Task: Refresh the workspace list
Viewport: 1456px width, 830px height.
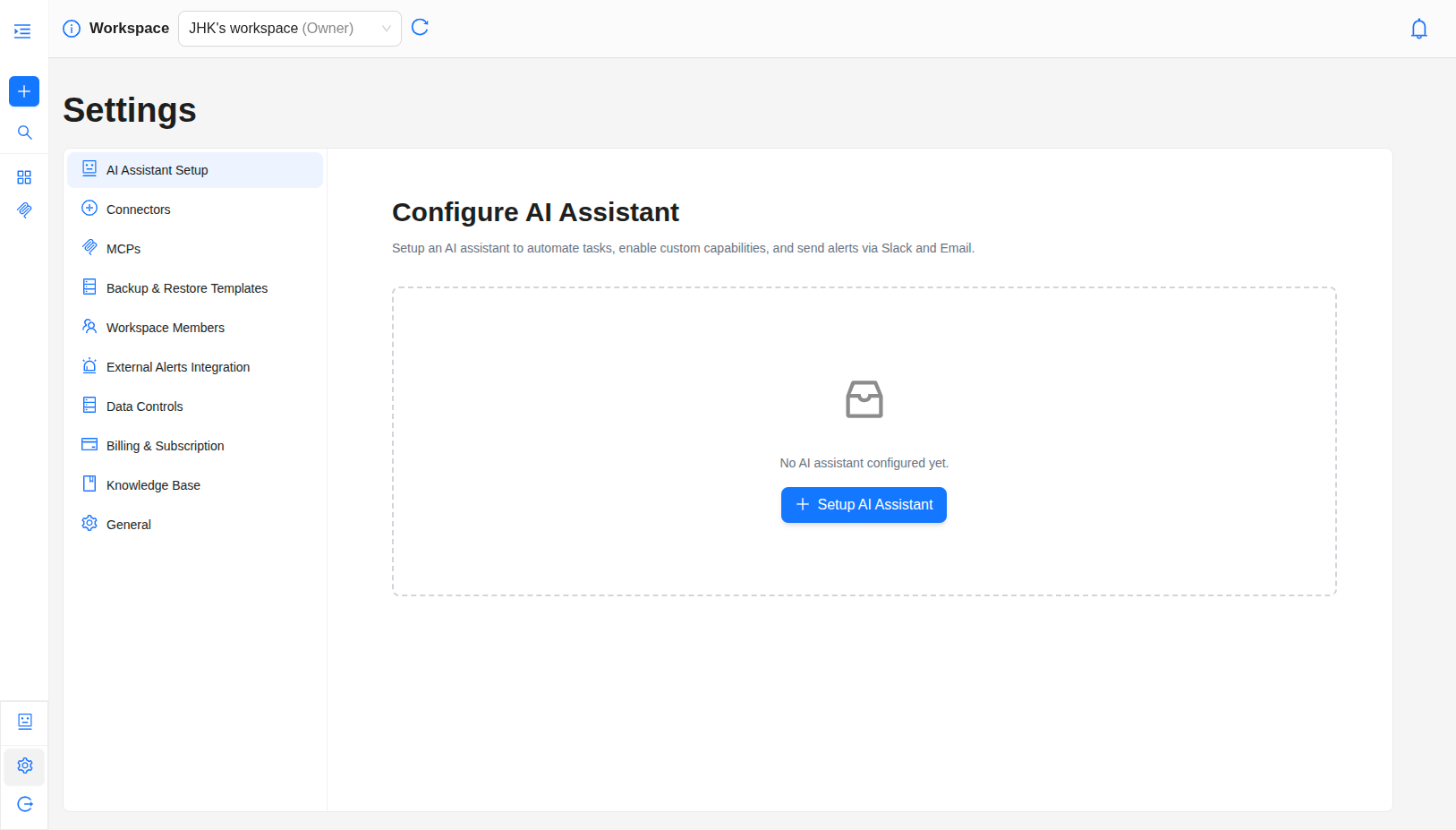Action: (x=420, y=28)
